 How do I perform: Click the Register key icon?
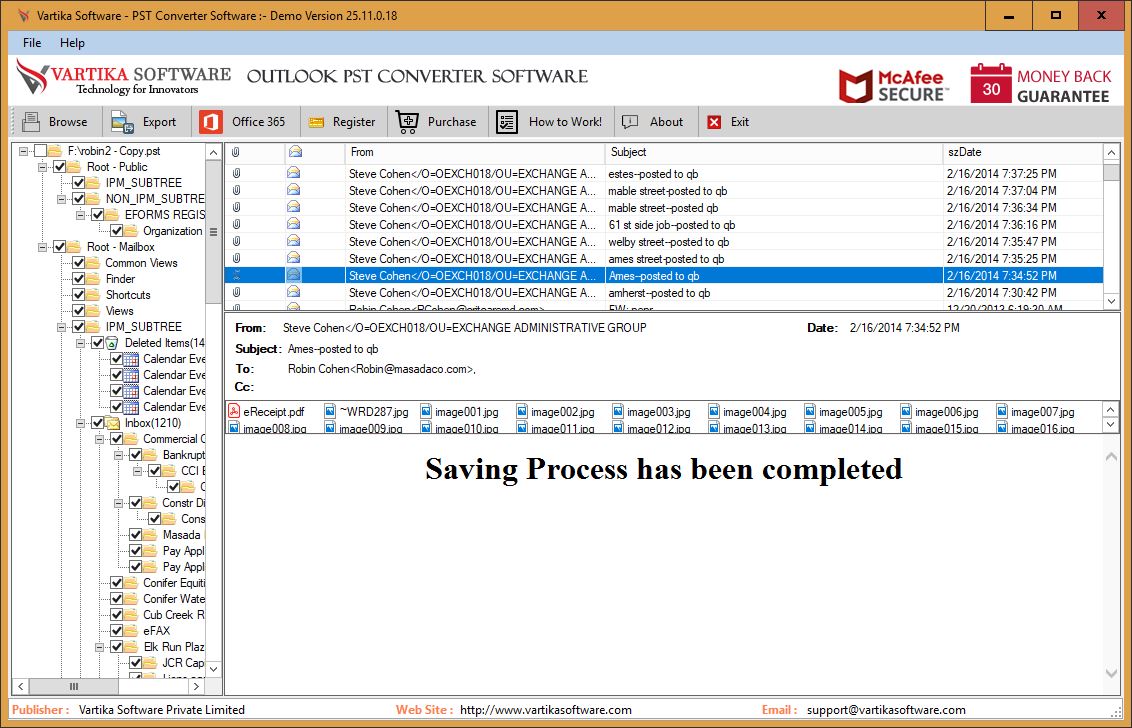pos(316,122)
